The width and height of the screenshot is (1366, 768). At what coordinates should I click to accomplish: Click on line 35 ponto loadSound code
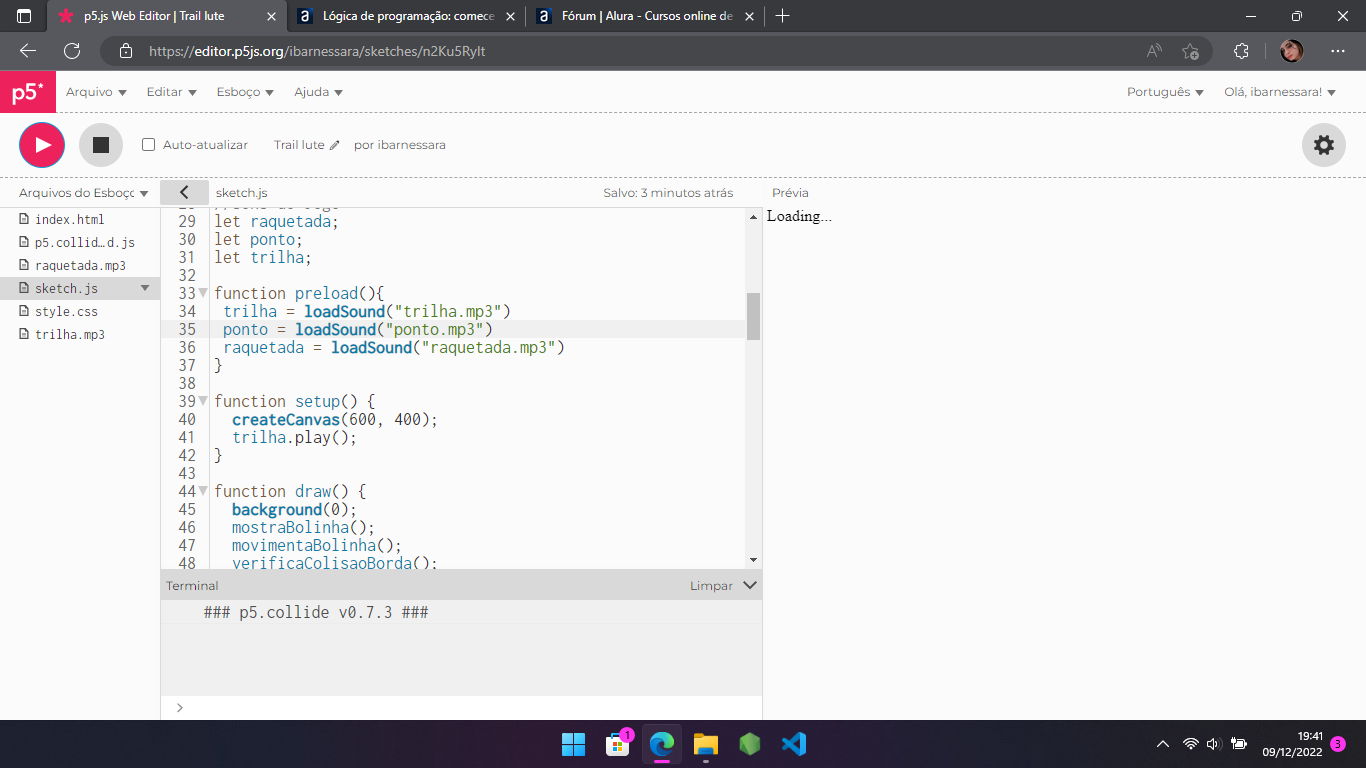point(358,329)
